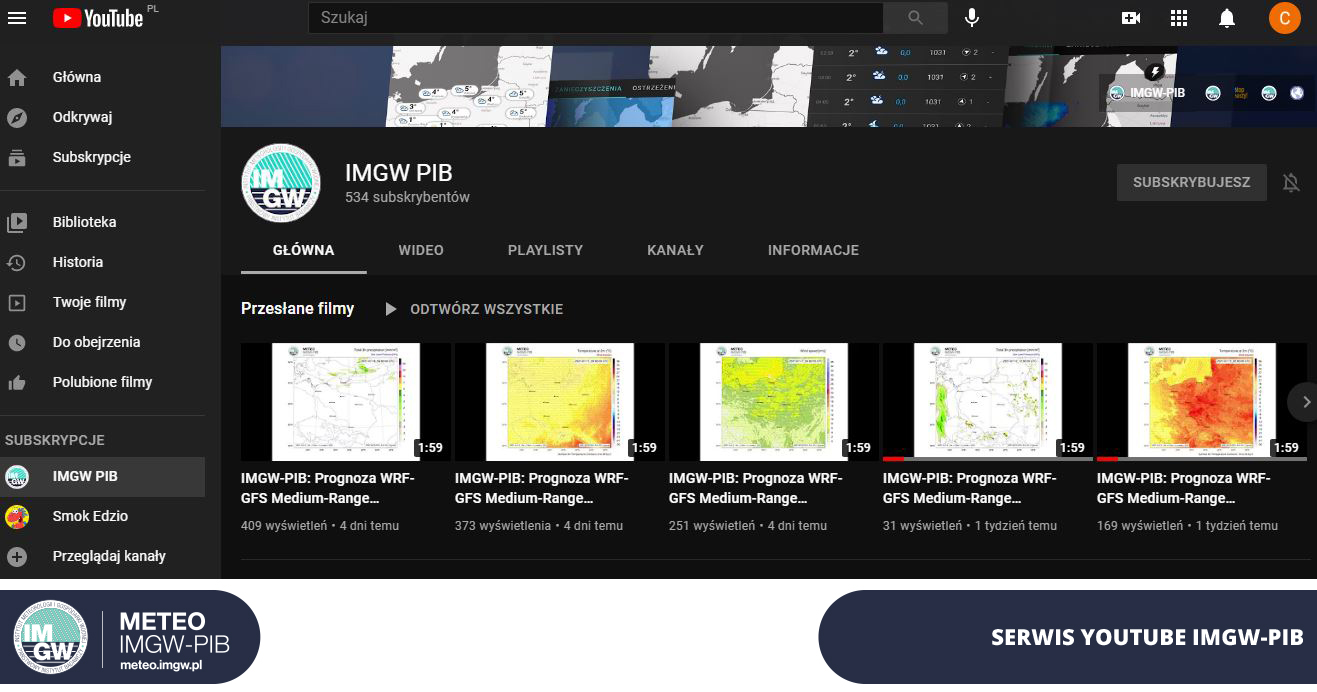1317x692 pixels.
Task: Click the title of the 169 wyświetleń video
Action: point(1184,488)
